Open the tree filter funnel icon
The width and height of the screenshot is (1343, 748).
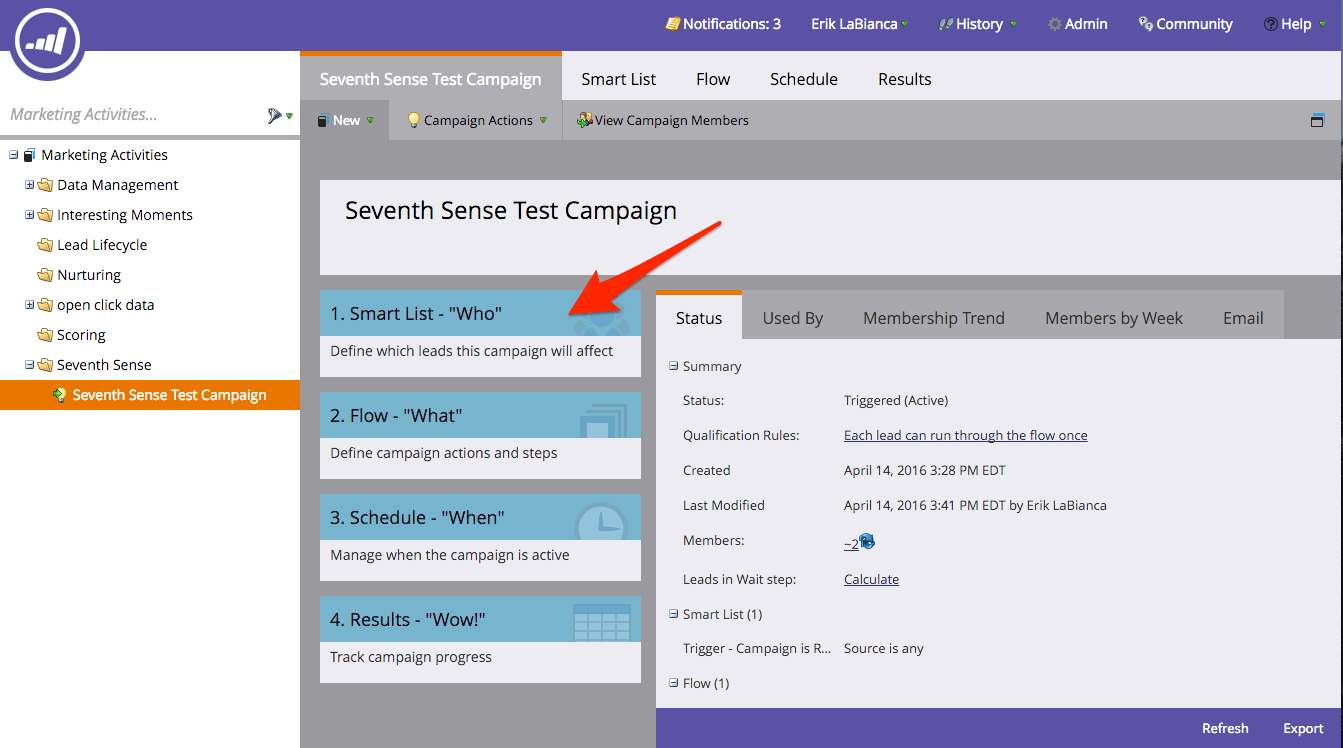(x=275, y=115)
